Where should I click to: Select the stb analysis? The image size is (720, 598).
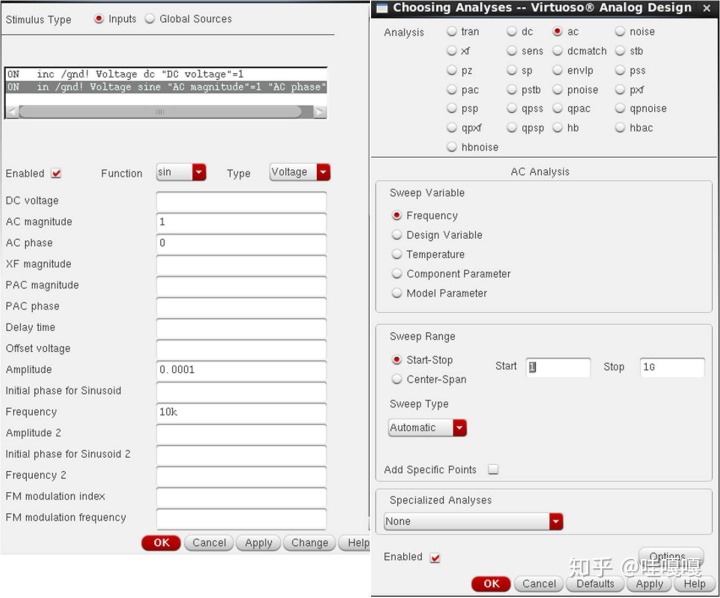[x=620, y=51]
